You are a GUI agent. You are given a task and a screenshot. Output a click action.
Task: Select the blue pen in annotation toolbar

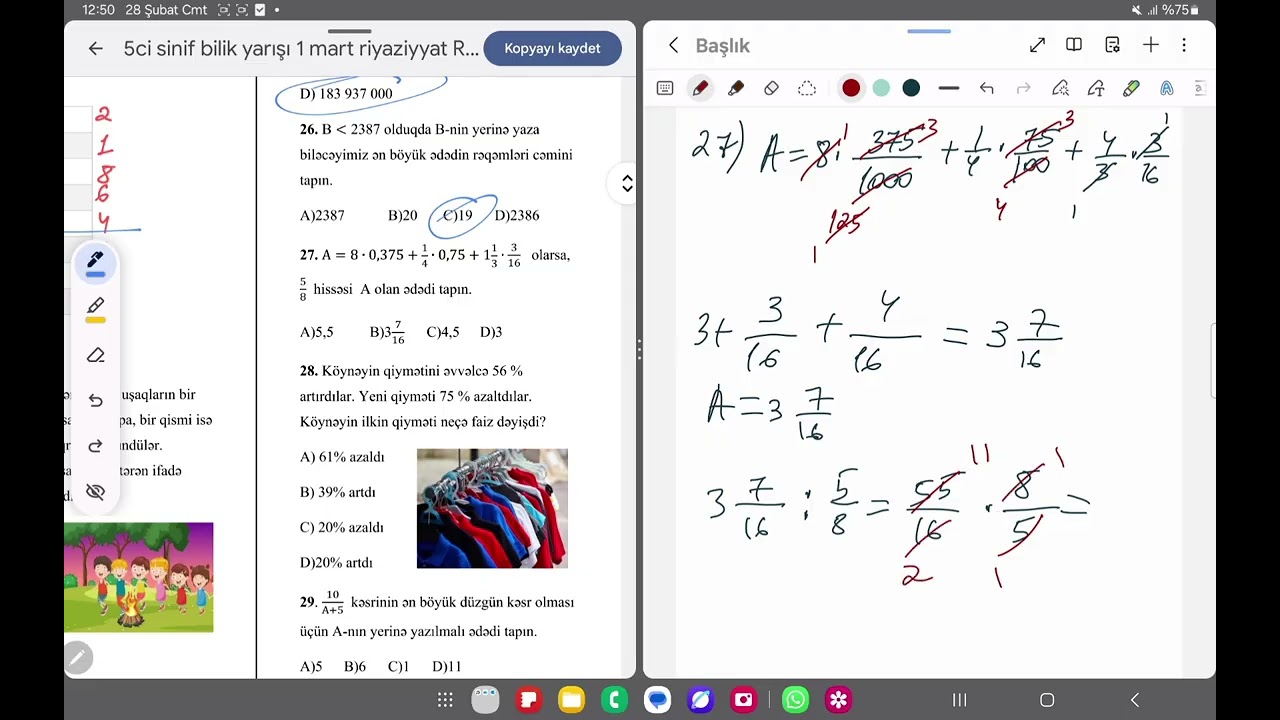coord(96,263)
